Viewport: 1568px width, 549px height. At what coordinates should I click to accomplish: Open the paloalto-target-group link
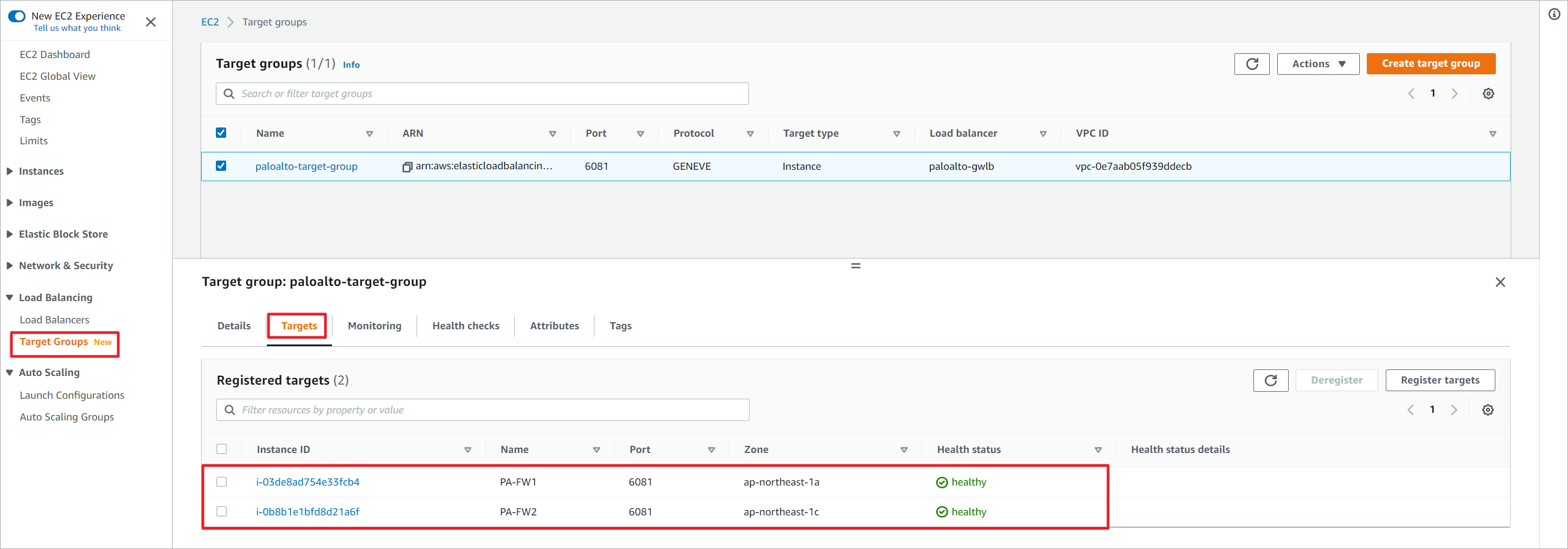pyautogui.click(x=306, y=167)
